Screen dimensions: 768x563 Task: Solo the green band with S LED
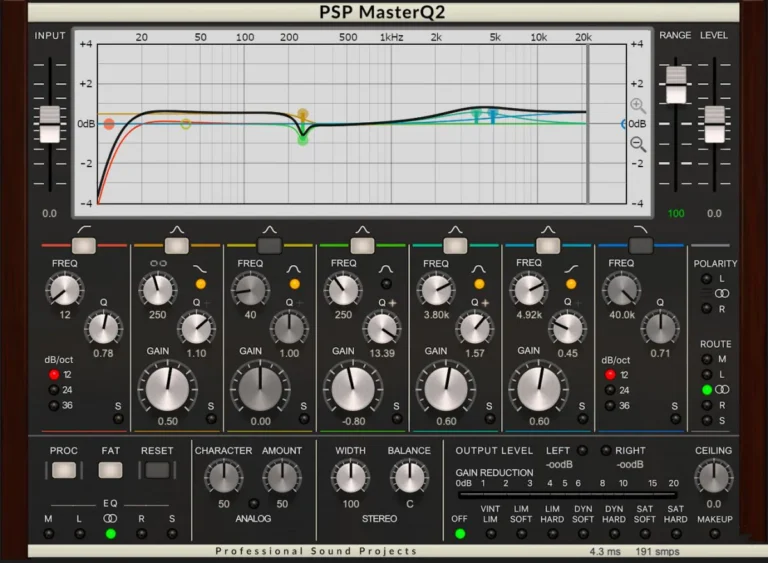[x=397, y=419]
